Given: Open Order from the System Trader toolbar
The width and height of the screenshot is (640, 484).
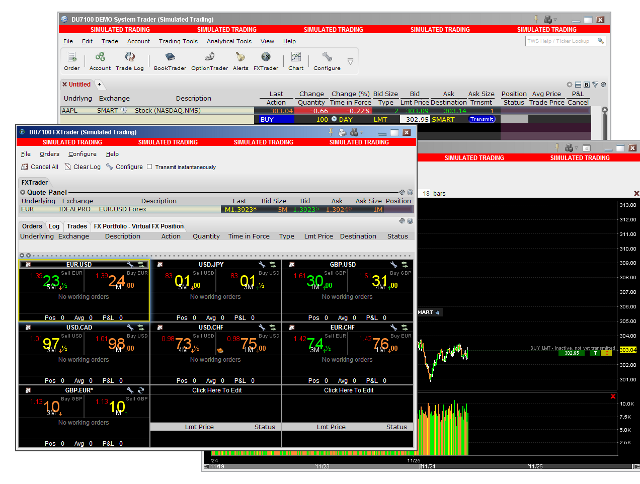Looking at the screenshot, I should tap(72, 61).
